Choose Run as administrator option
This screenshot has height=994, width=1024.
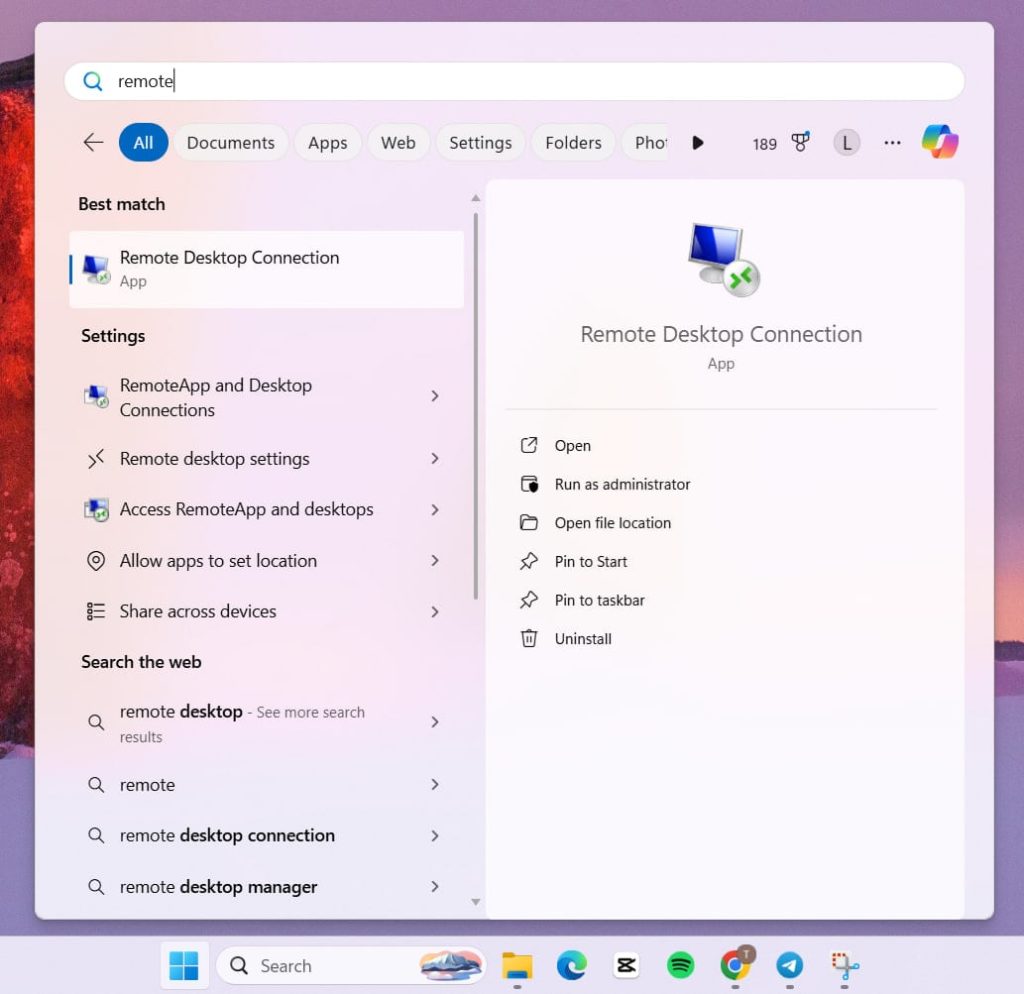[622, 484]
